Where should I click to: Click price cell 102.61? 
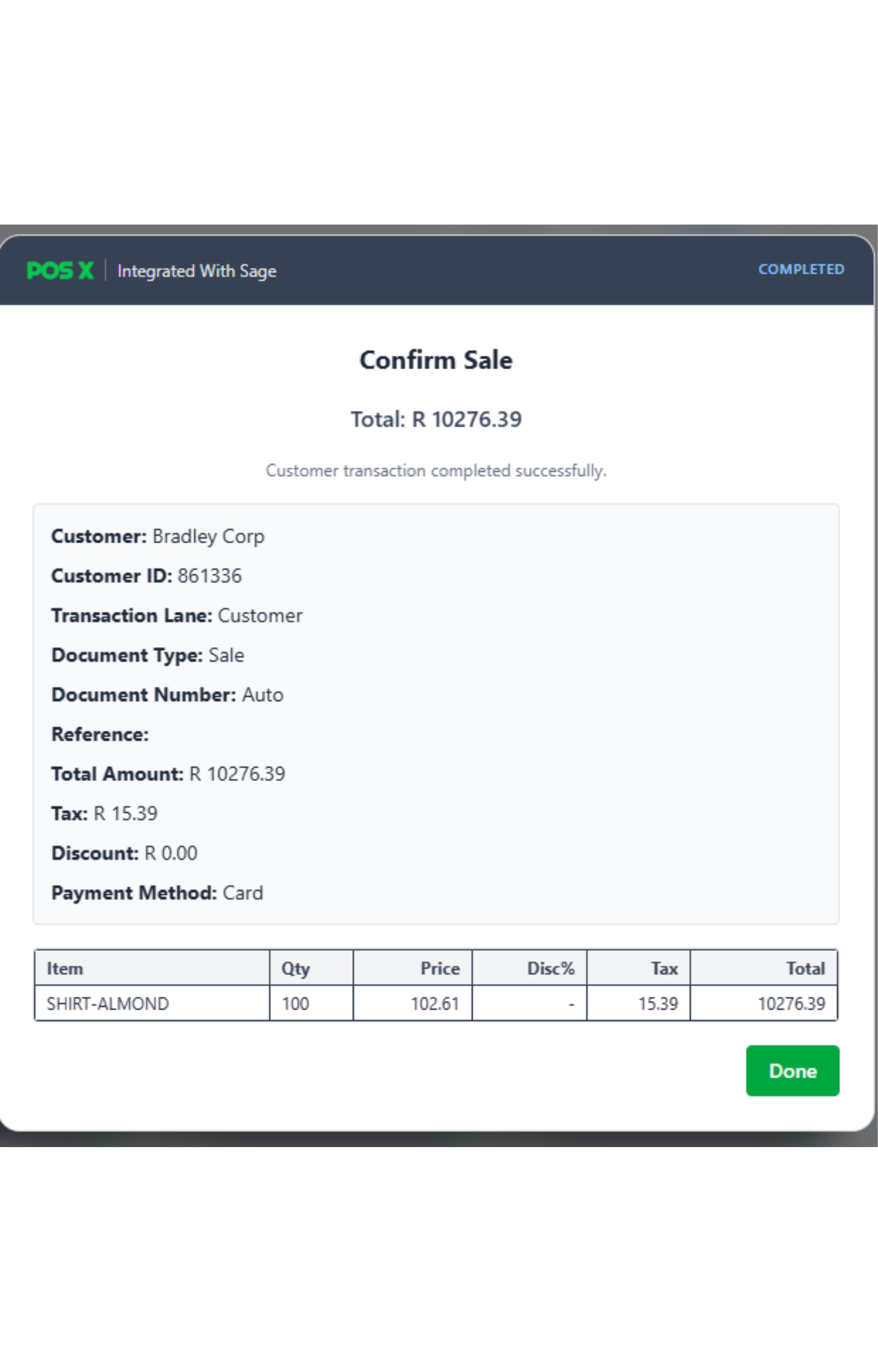(413, 1003)
